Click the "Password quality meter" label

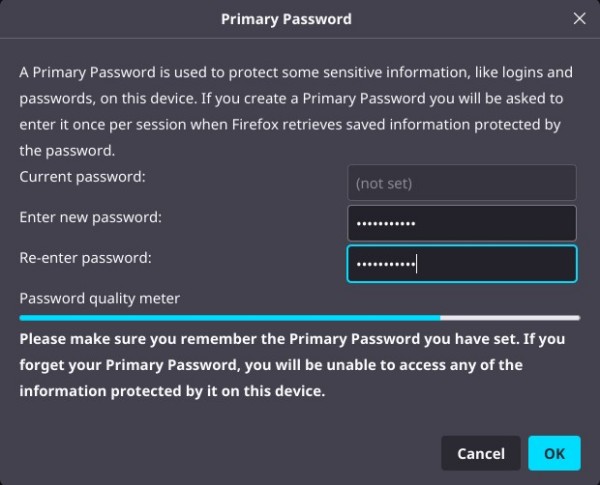click(x=99, y=298)
